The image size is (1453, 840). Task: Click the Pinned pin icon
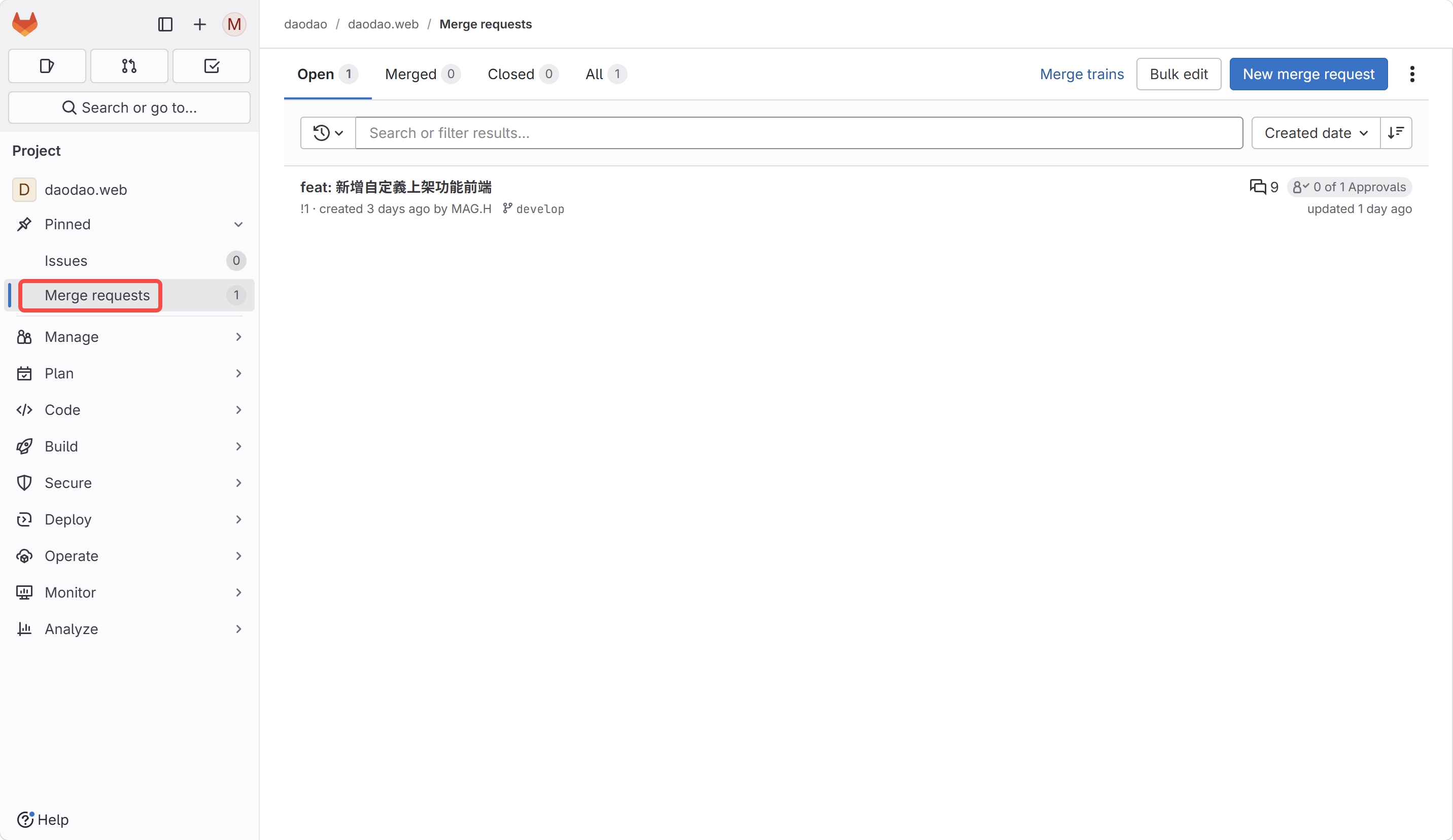pyautogui.click(x=24, y=224)
